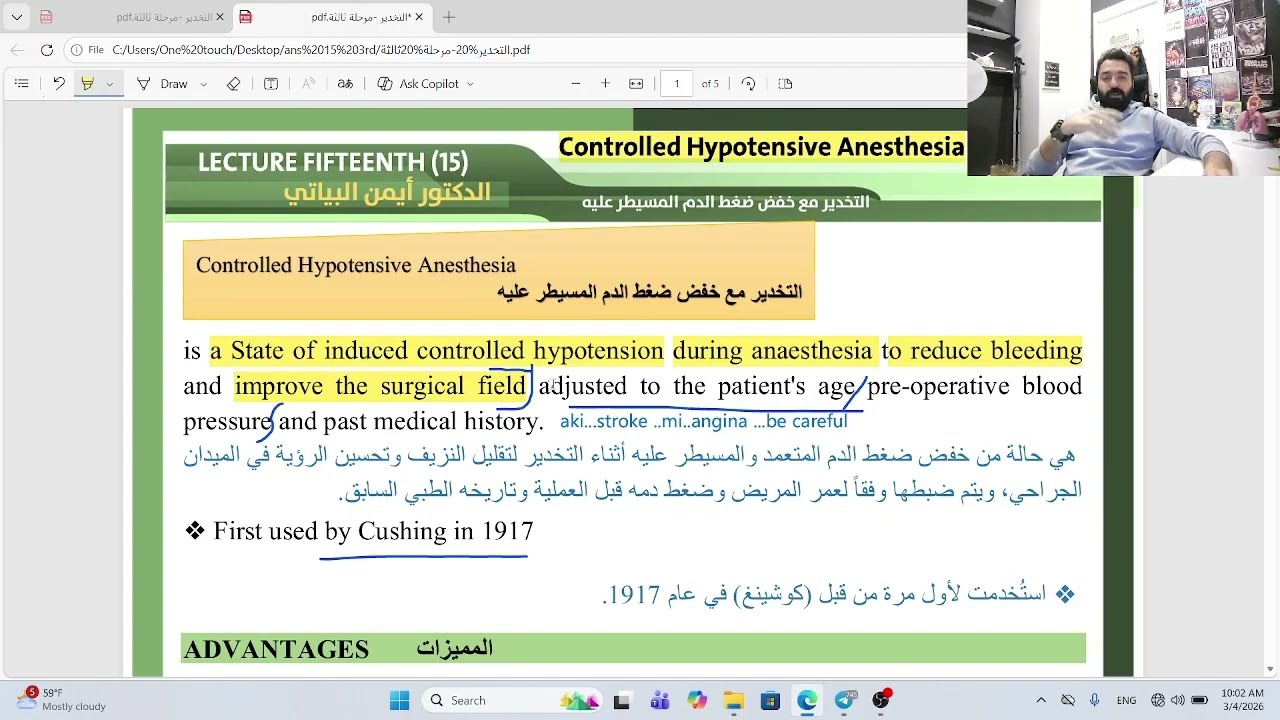Click the undo/rotate arrow in PDF toolbar
1280x720 pixels.
[59, 84]
